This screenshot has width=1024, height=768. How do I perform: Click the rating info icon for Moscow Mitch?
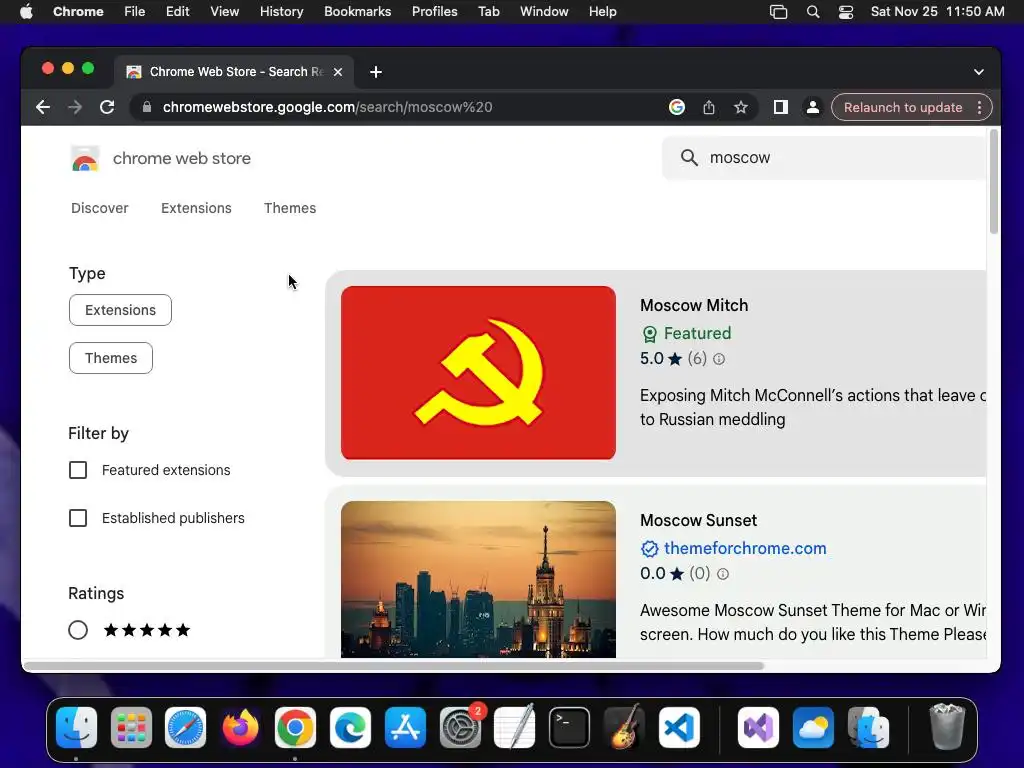[x=718, y=359]
